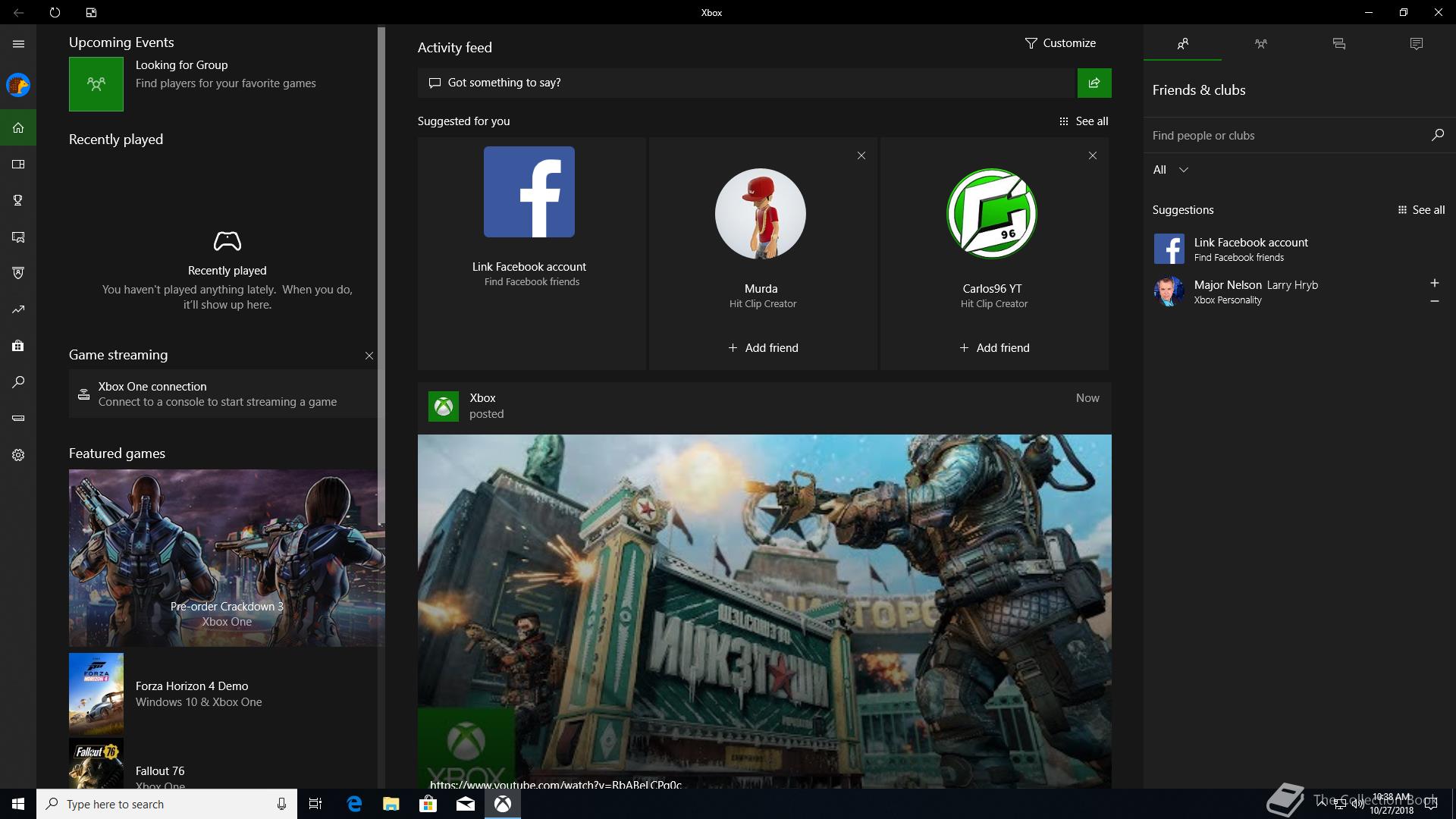Open Customize activity feed filter
The image size is (1456, 819).
[x=1060, y=43]
